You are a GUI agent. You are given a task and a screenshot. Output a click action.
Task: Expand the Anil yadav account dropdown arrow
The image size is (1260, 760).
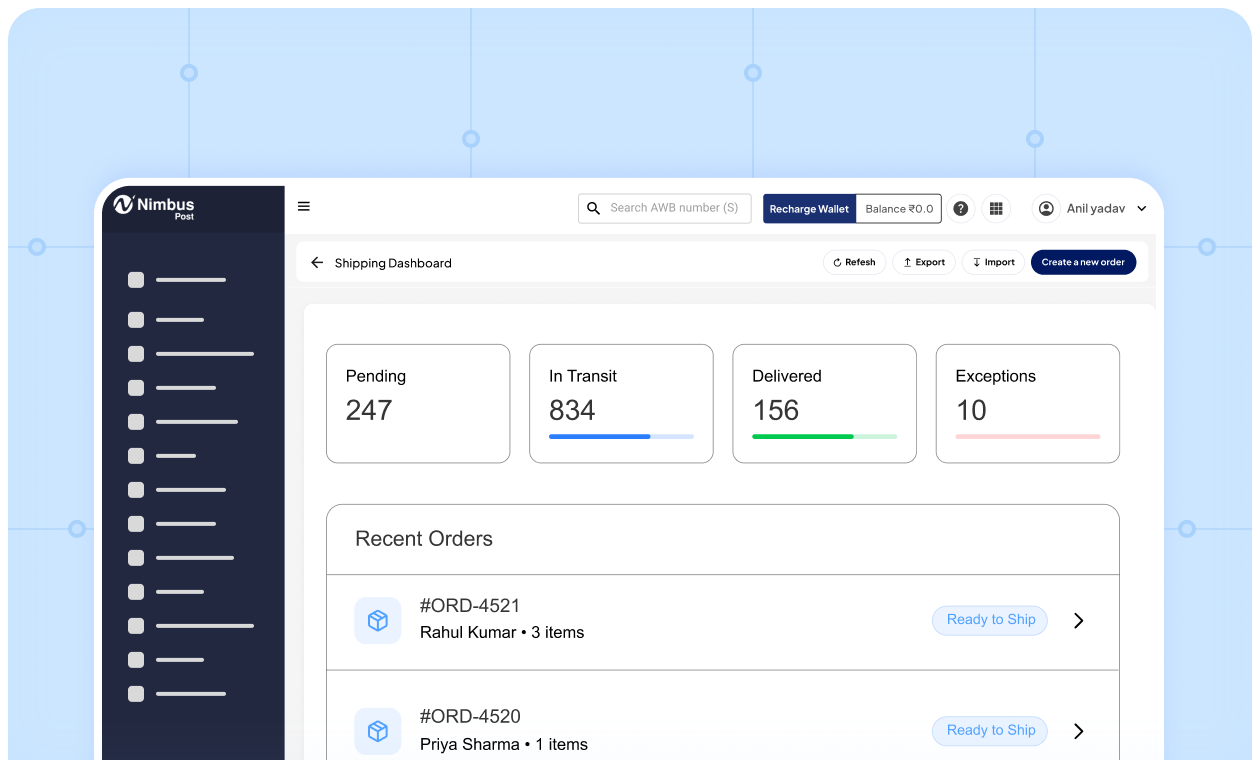(1142, 209)
